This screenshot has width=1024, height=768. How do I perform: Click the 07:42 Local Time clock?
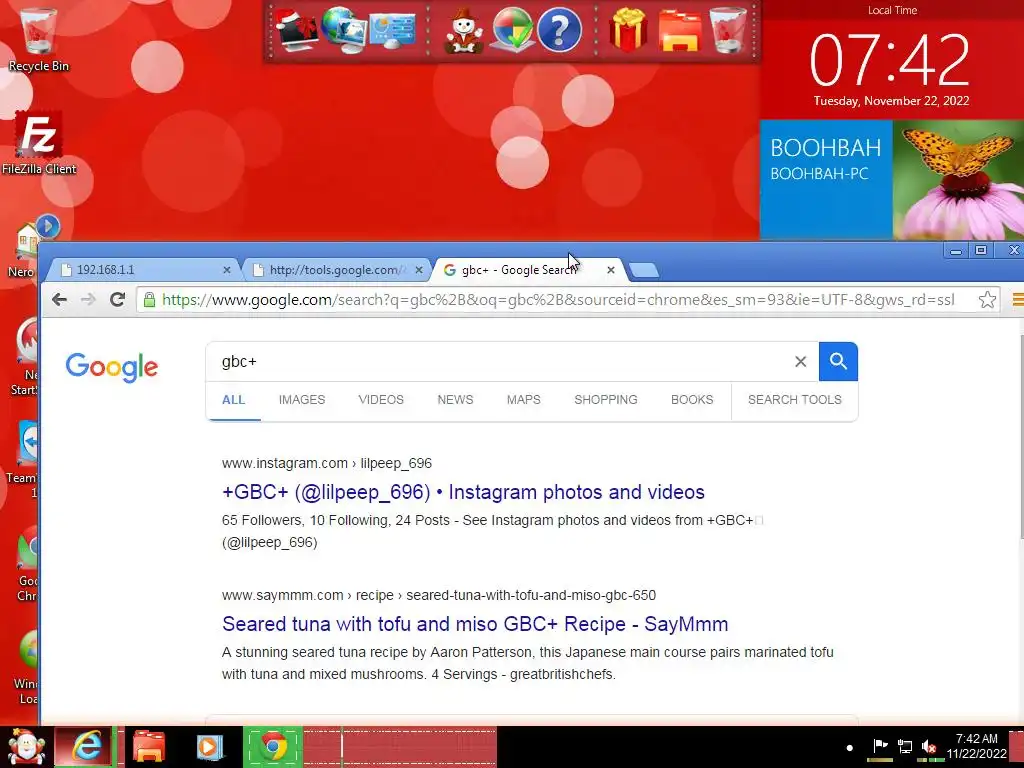pyautogui.click(x=890, y=60)
